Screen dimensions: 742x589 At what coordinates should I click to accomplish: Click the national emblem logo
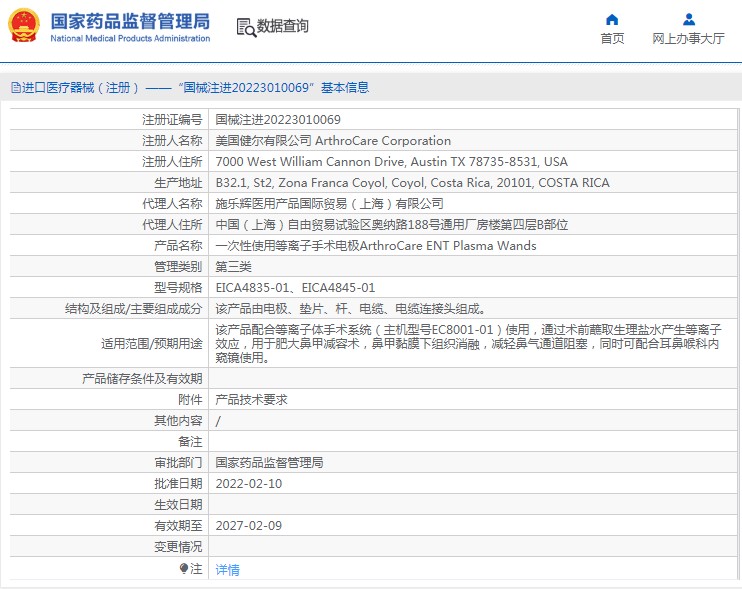click(x=23, y=26)
